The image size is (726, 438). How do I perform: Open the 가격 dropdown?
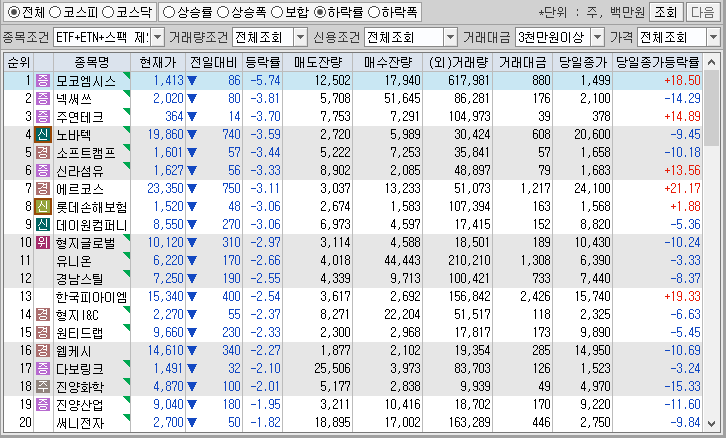click(x=713, y=37)
